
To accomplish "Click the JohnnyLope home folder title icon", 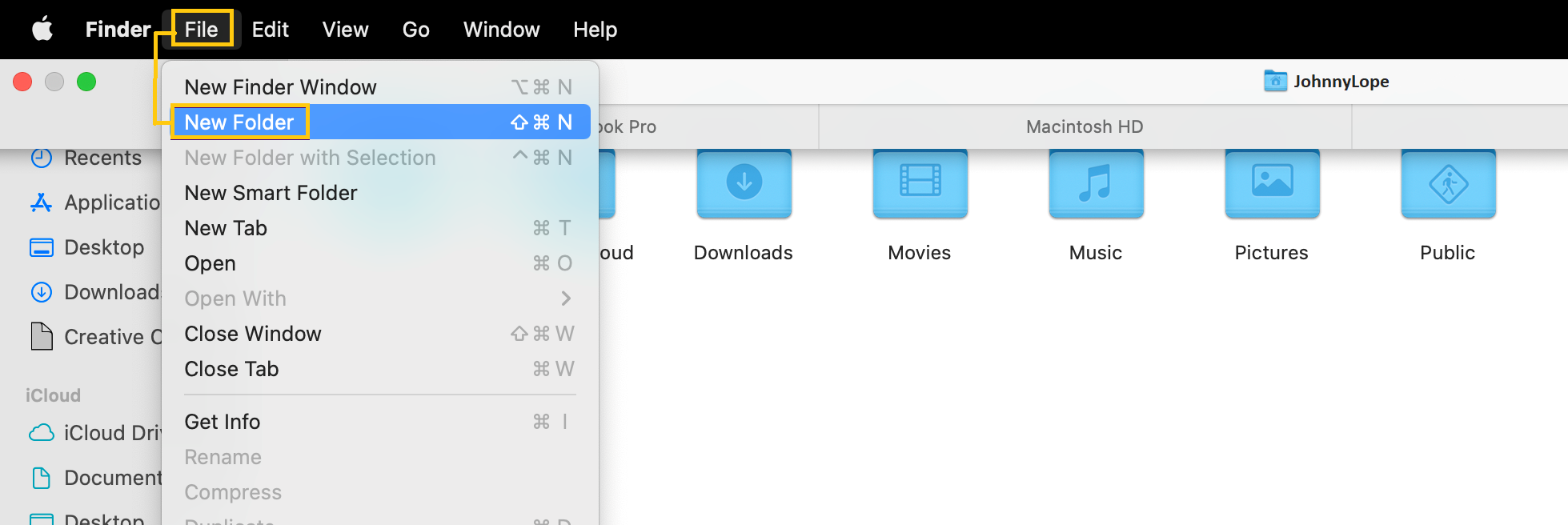I will pos(1276,81).
